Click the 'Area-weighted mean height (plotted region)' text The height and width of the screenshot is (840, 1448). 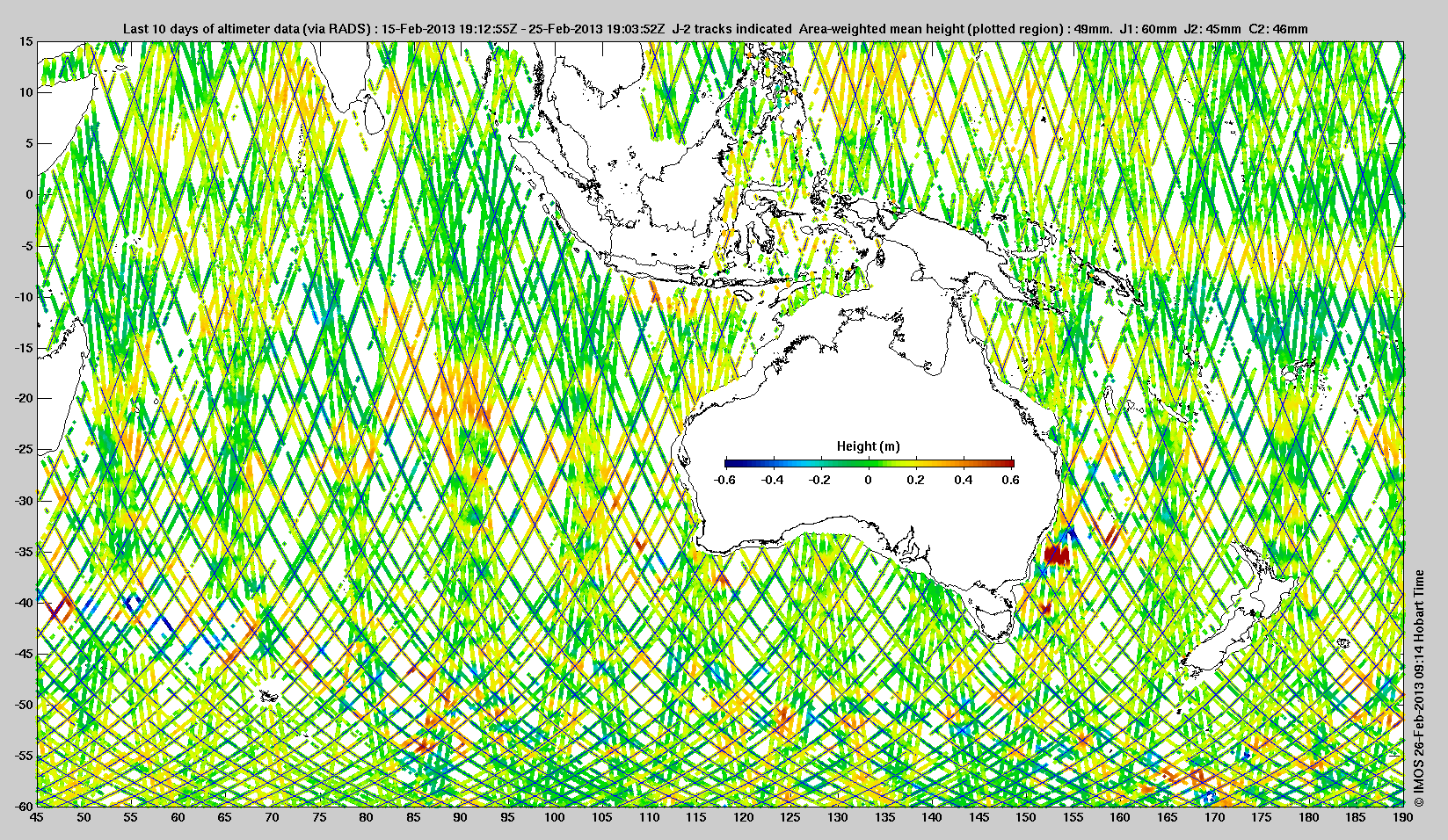point(931,29)
